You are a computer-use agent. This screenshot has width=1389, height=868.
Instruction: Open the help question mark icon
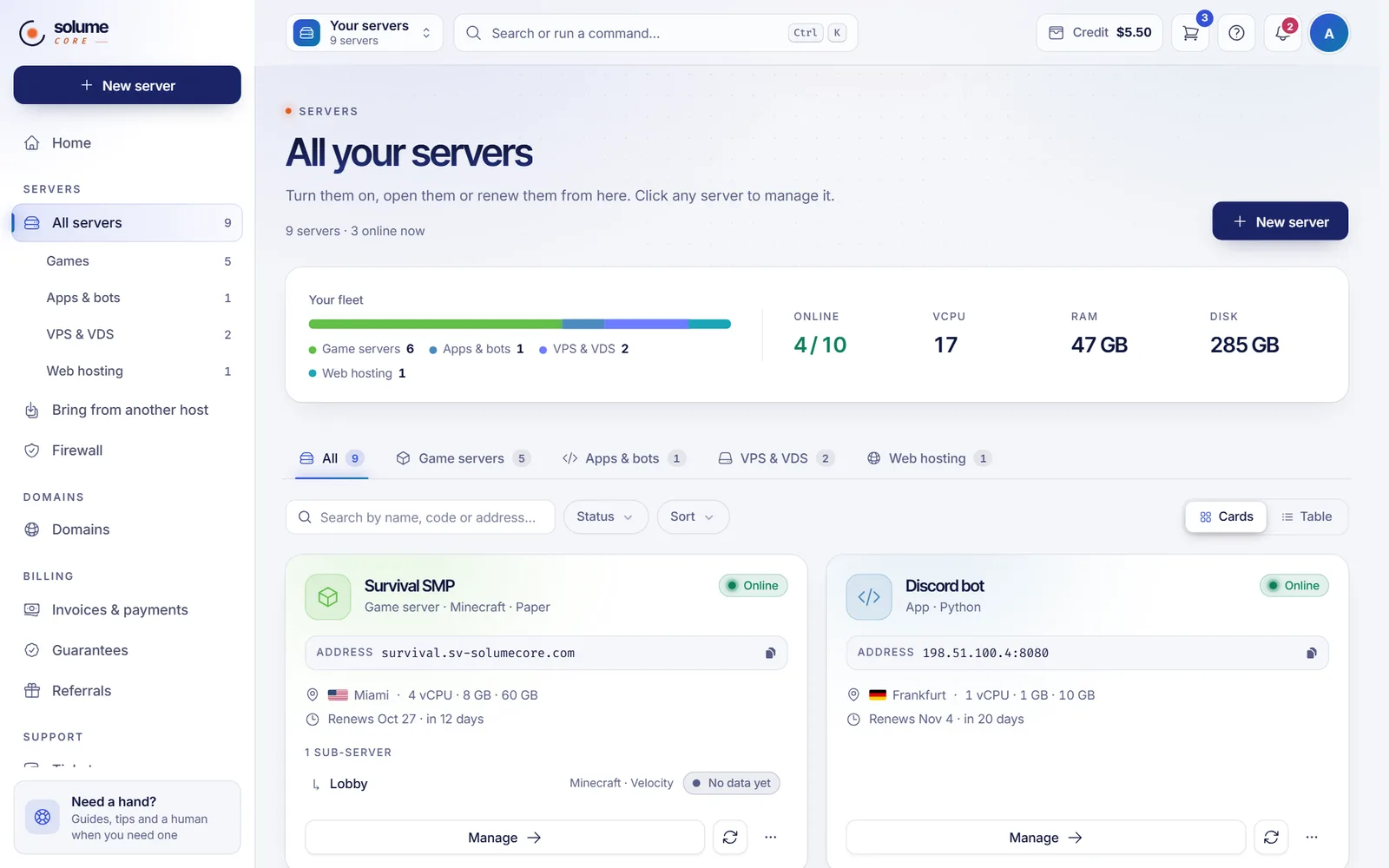tap(1236, 33)
